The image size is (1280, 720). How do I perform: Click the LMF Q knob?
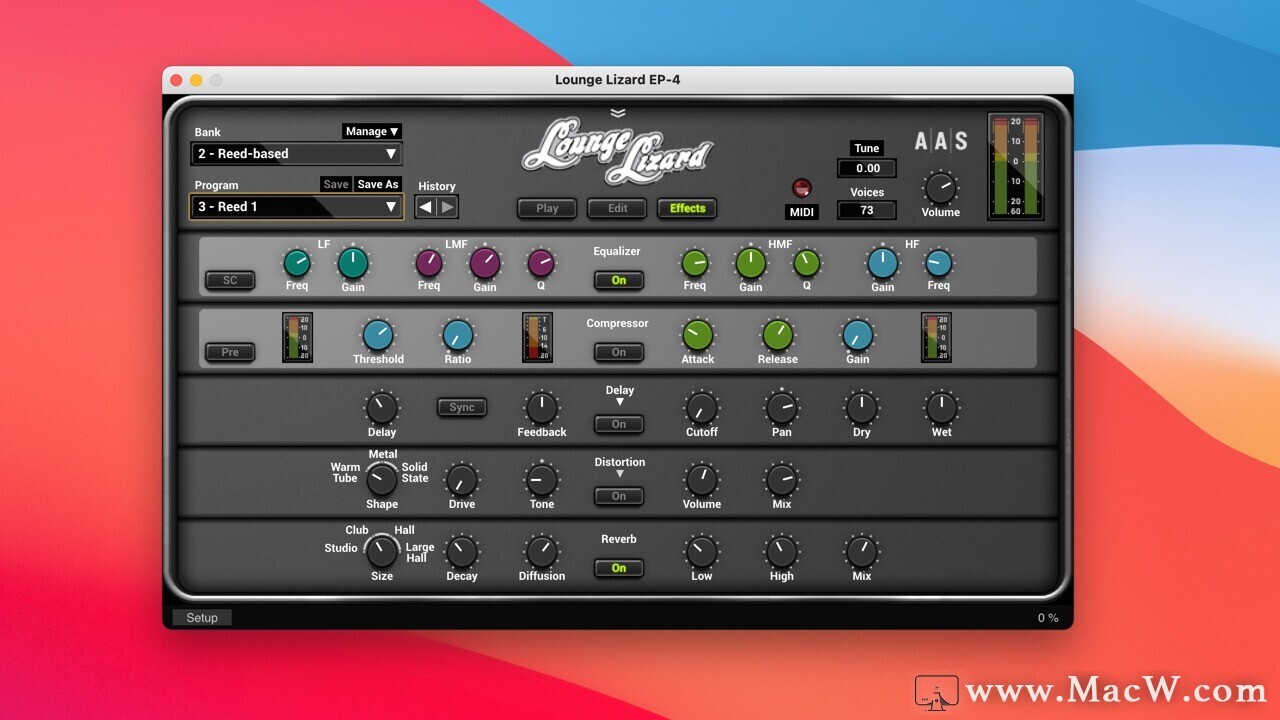[541, 263]
